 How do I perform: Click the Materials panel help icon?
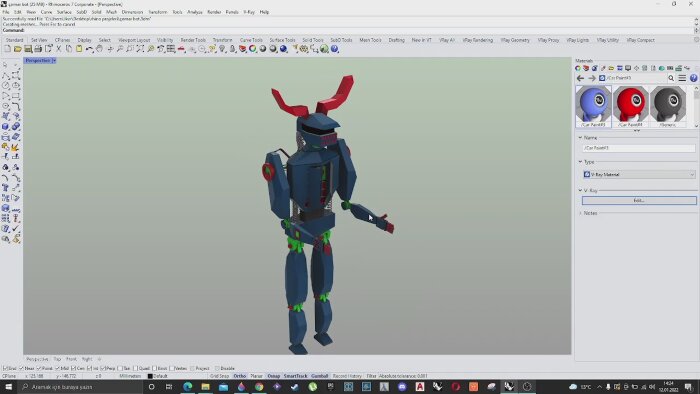coord(693,78)
